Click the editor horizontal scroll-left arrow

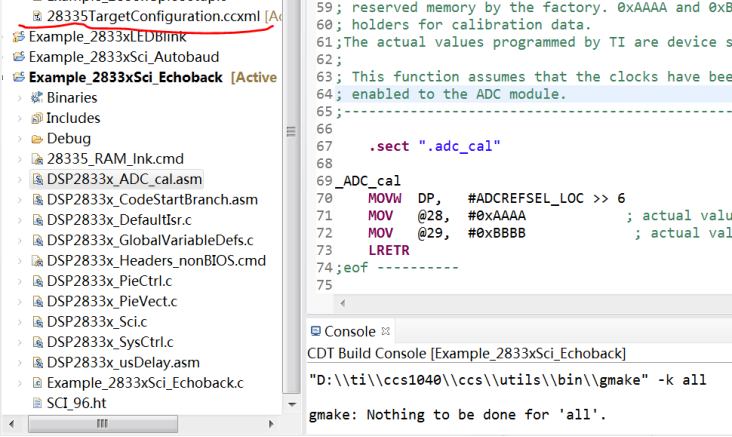click(343, 303)
